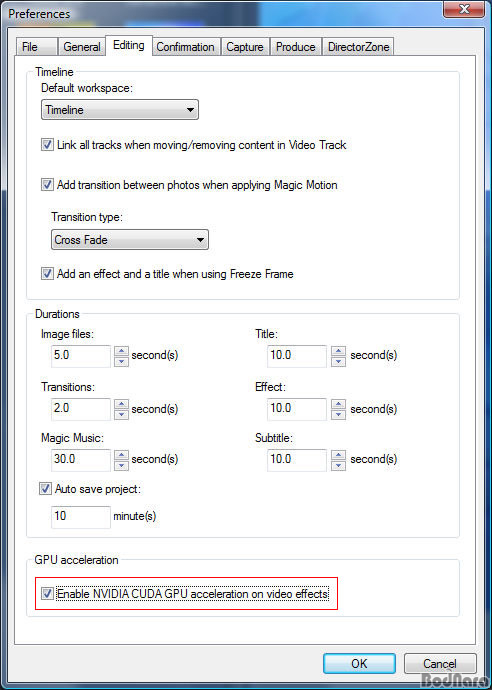The height and width of the screenshot is (690, 492).
Task: Increase Title duration with up arrow
Action: tap(338, 351)
